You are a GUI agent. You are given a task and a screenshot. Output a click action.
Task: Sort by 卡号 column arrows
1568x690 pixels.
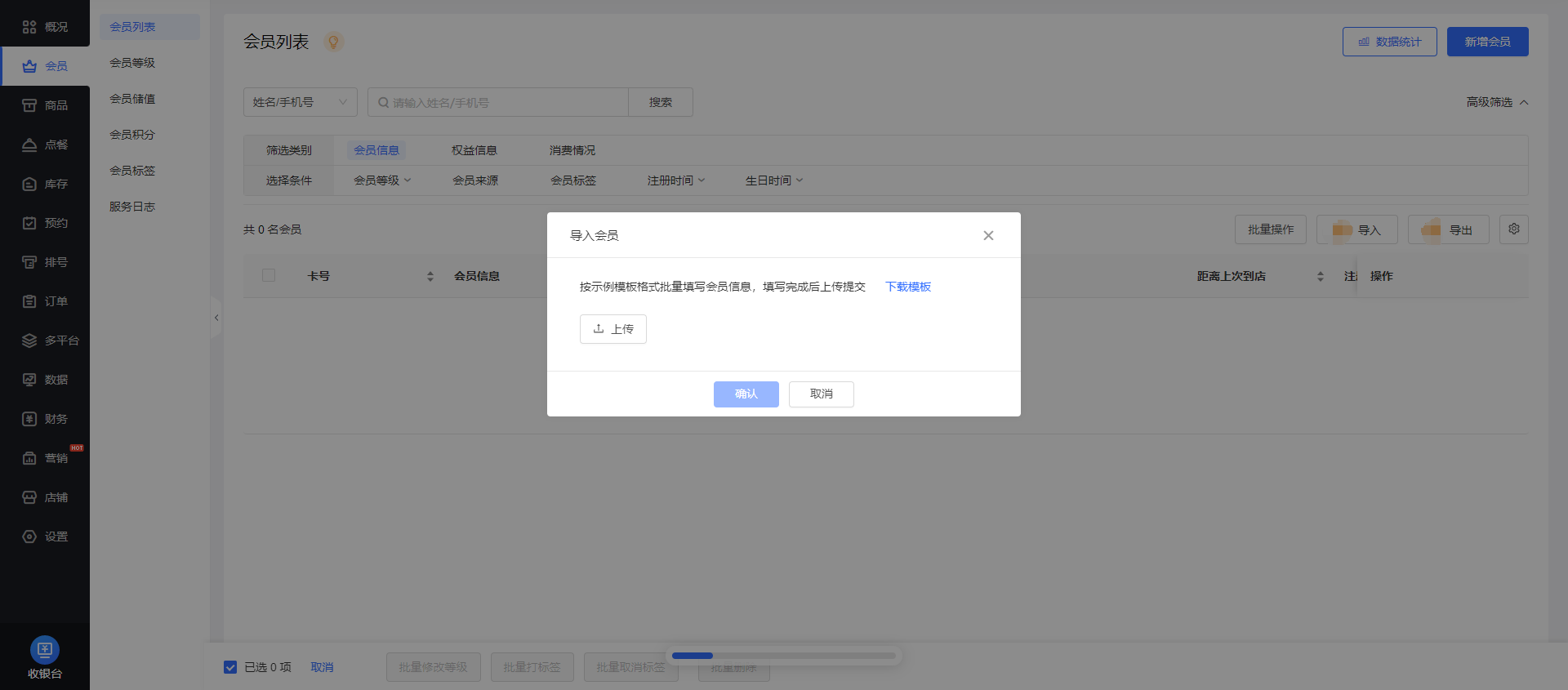click(x=430, y=277)
